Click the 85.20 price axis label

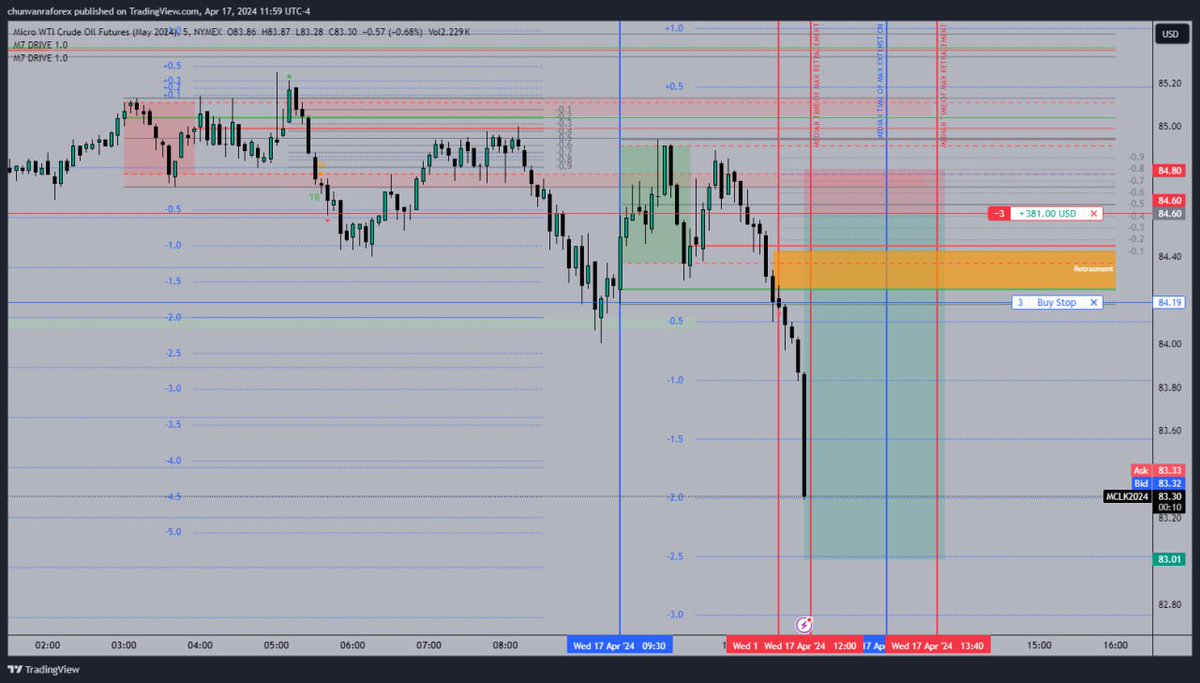coord(1169,83)
